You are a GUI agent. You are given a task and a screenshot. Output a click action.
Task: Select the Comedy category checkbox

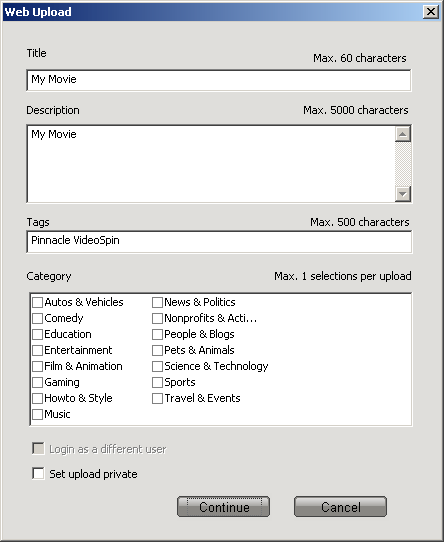click(37, 318)
